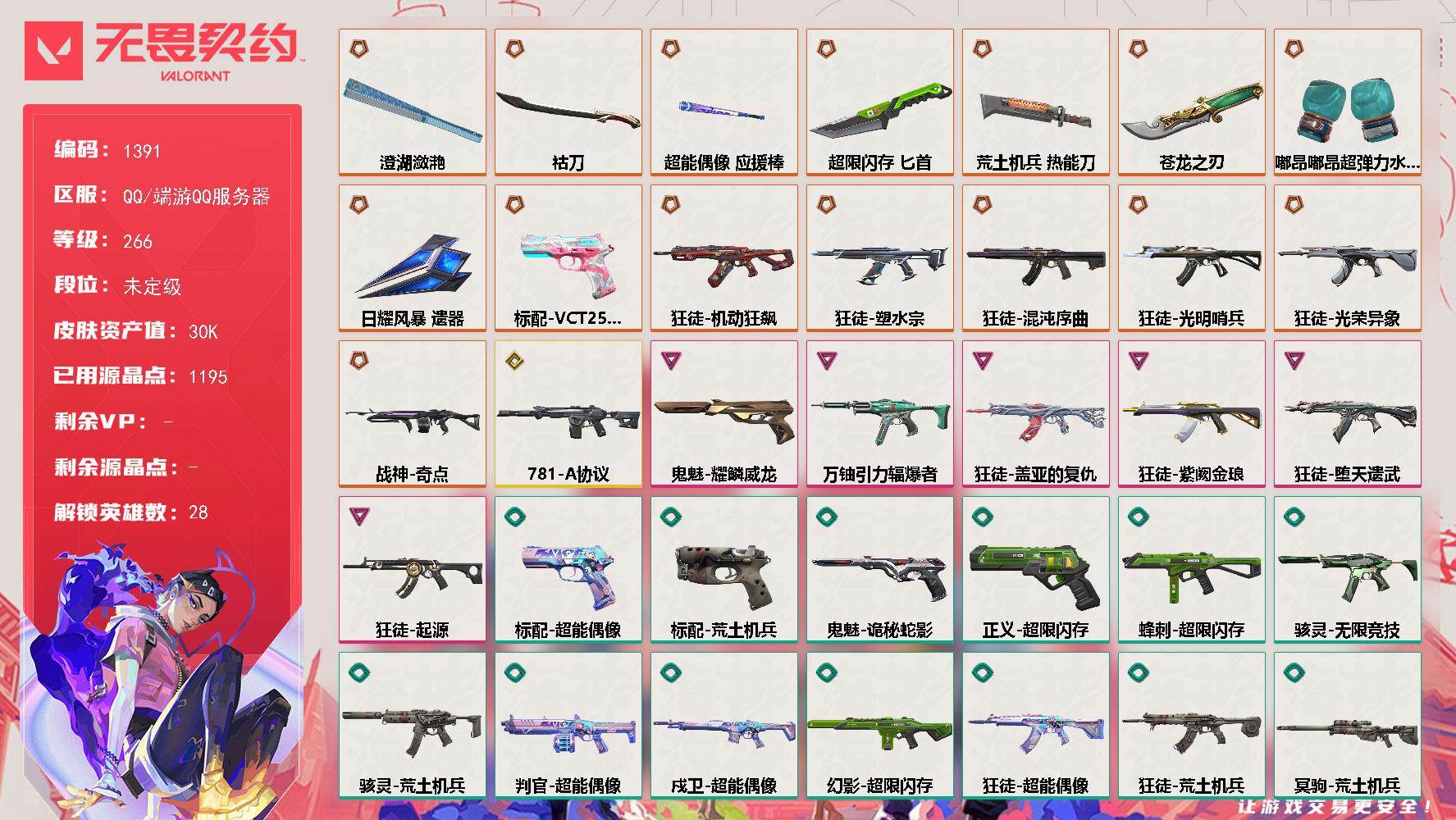Select the 冥驹-荒土机兵 sniper card

click(1348, 726)
